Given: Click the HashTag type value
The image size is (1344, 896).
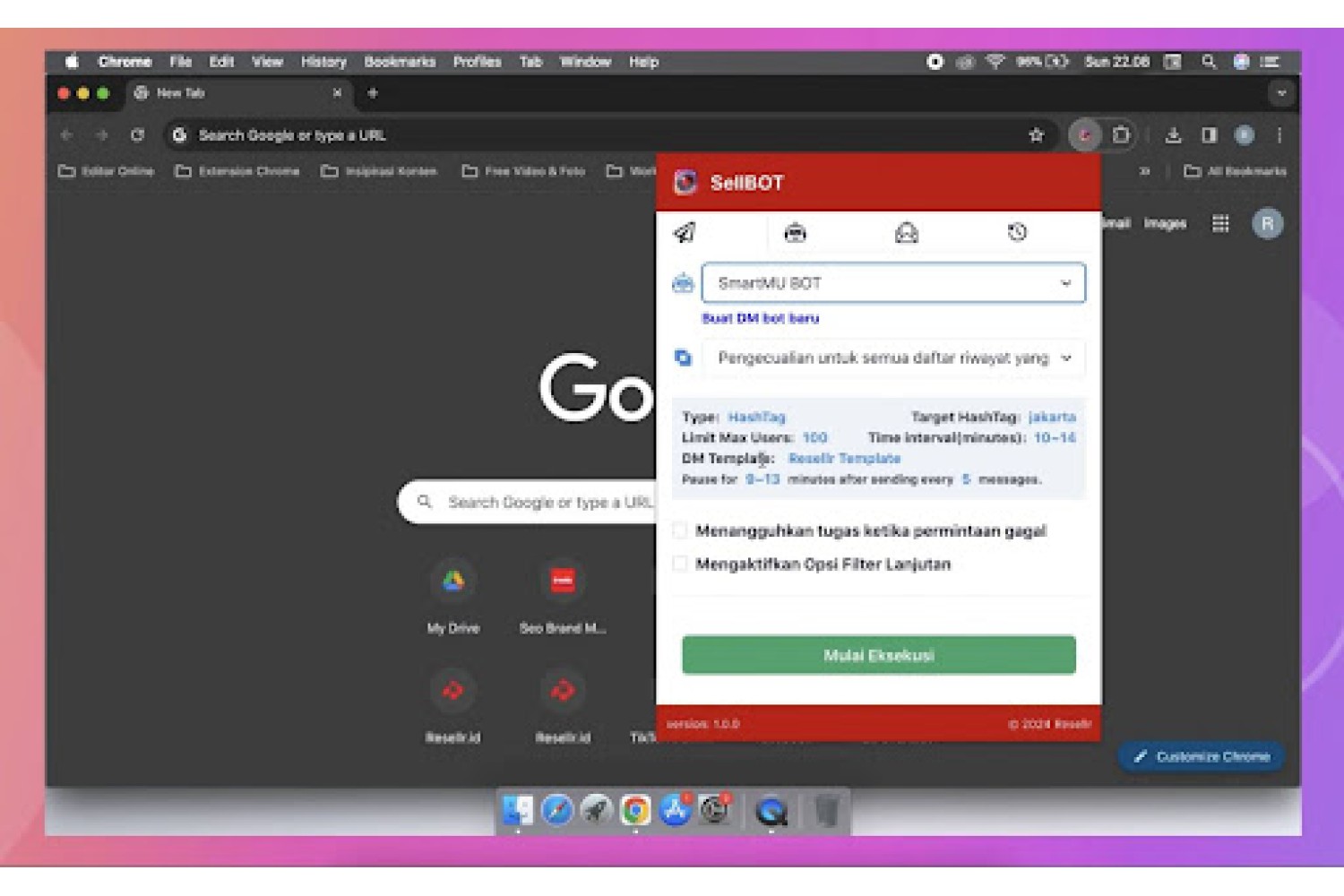Looking at the screenshot, I should click(x=756, y=417).
